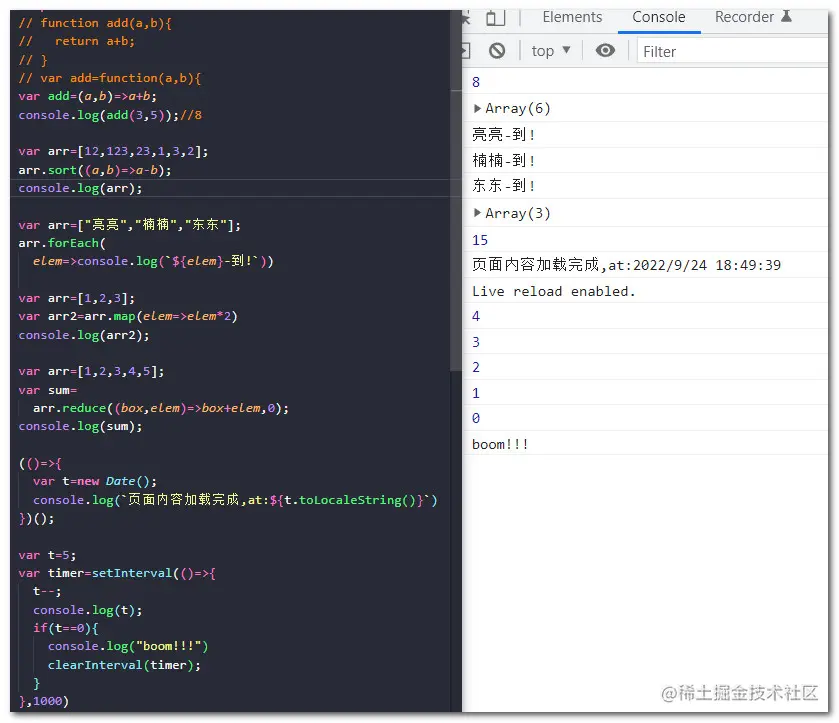Open the top context dropdown
This screenshot has height=723, width=839.
click(551, 51)
